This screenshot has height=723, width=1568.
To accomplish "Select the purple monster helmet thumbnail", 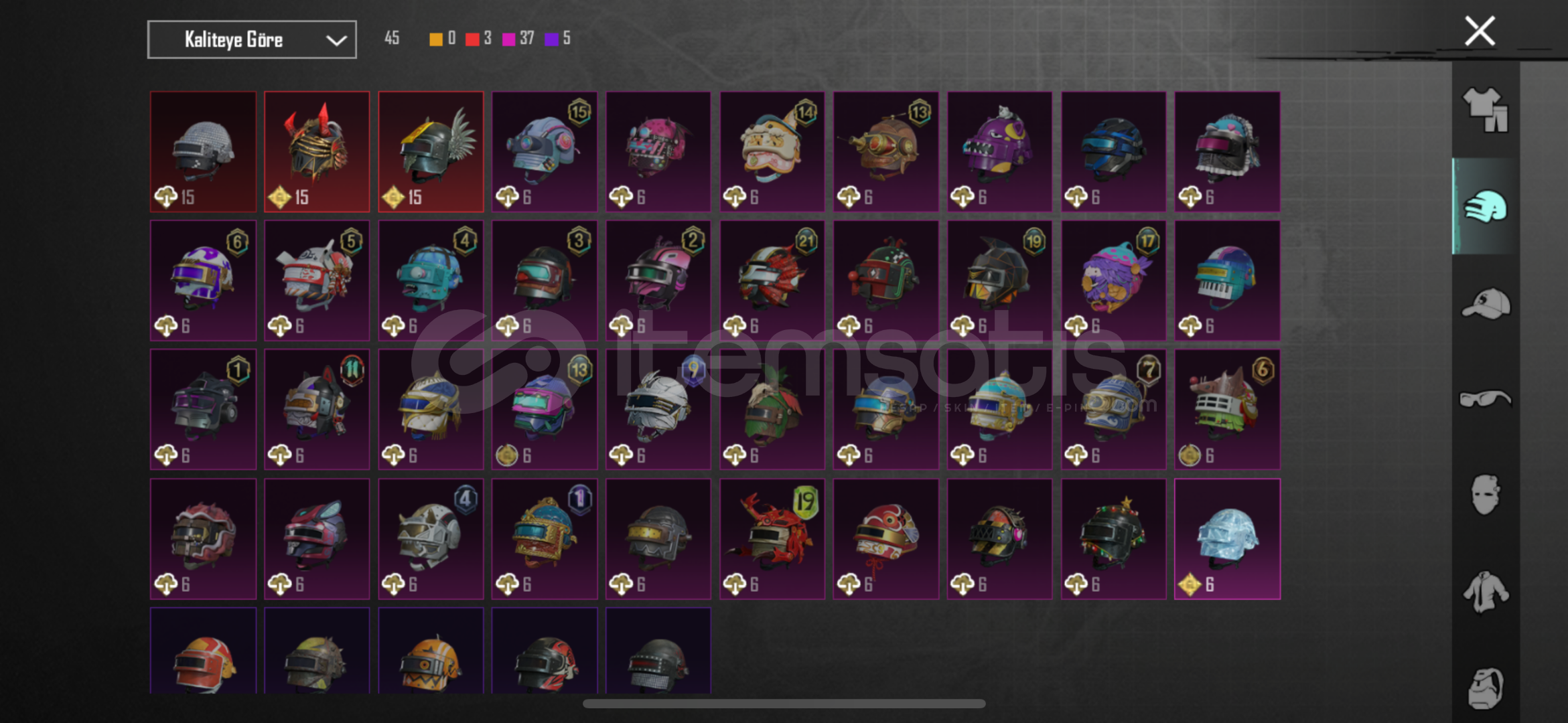I will pos(999,152).
